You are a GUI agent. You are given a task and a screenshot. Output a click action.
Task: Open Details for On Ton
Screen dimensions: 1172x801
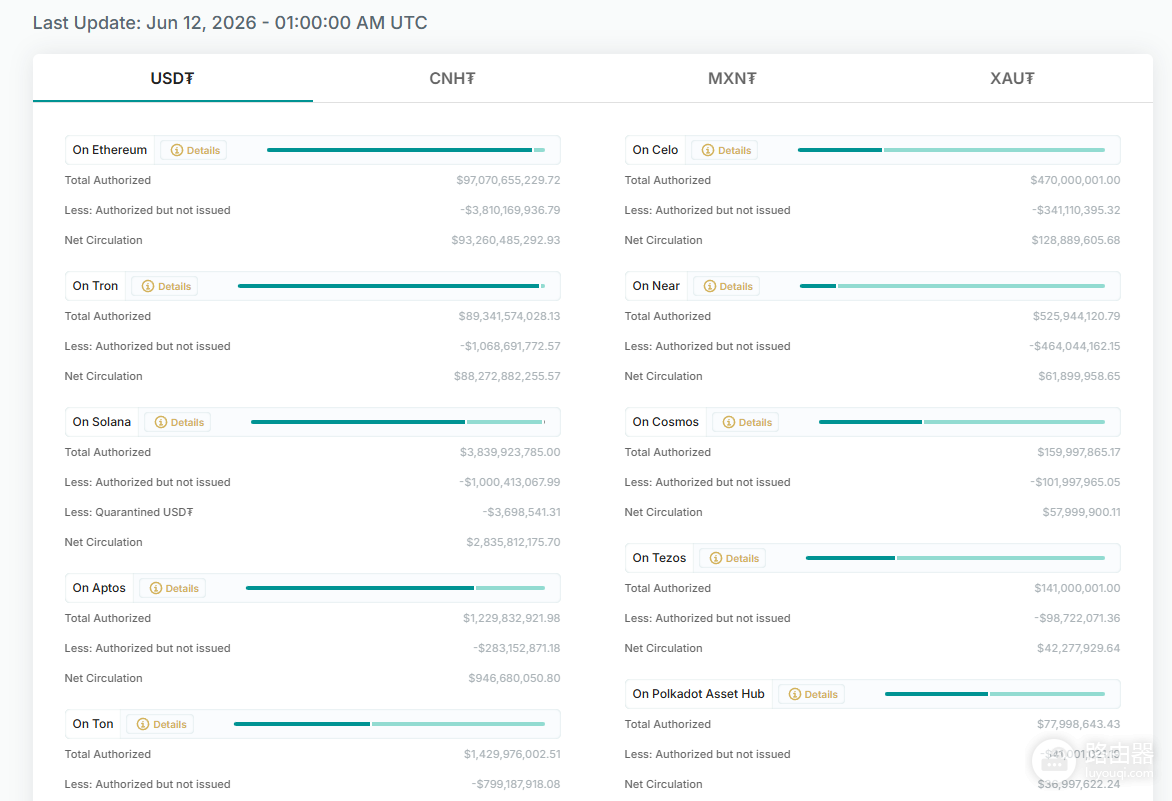point(161,724)
